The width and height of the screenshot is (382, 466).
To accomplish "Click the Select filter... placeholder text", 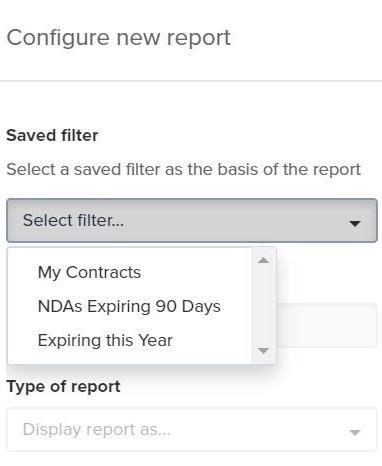I will point(73,220).
